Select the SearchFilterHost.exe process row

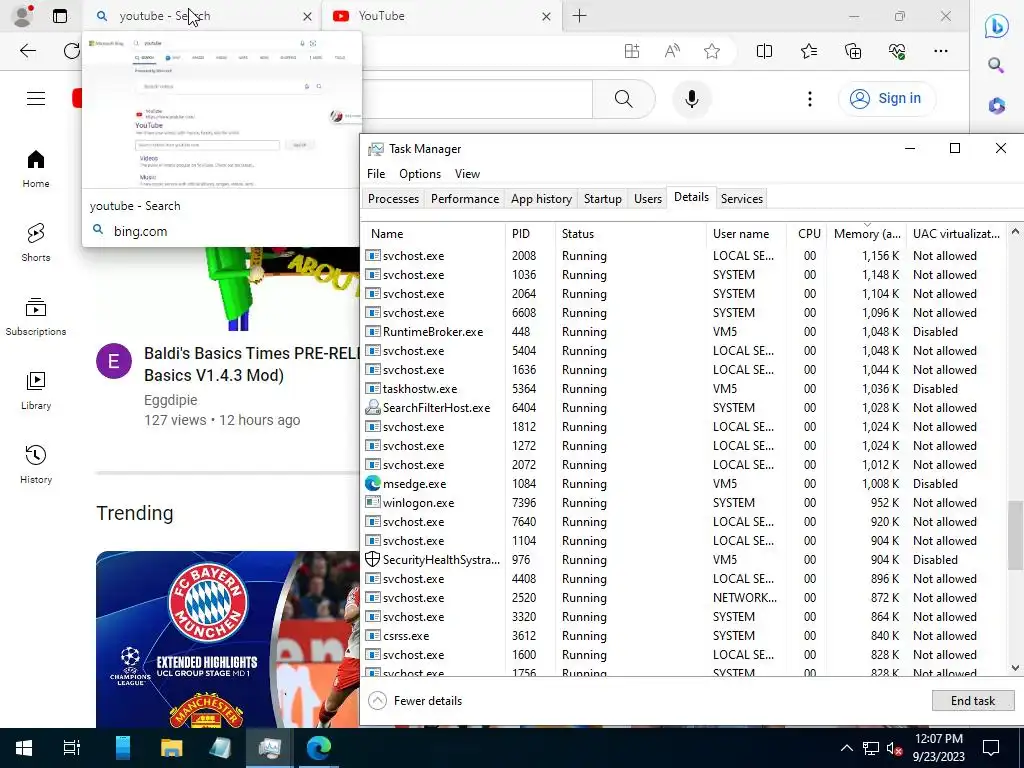click(684, 408)
